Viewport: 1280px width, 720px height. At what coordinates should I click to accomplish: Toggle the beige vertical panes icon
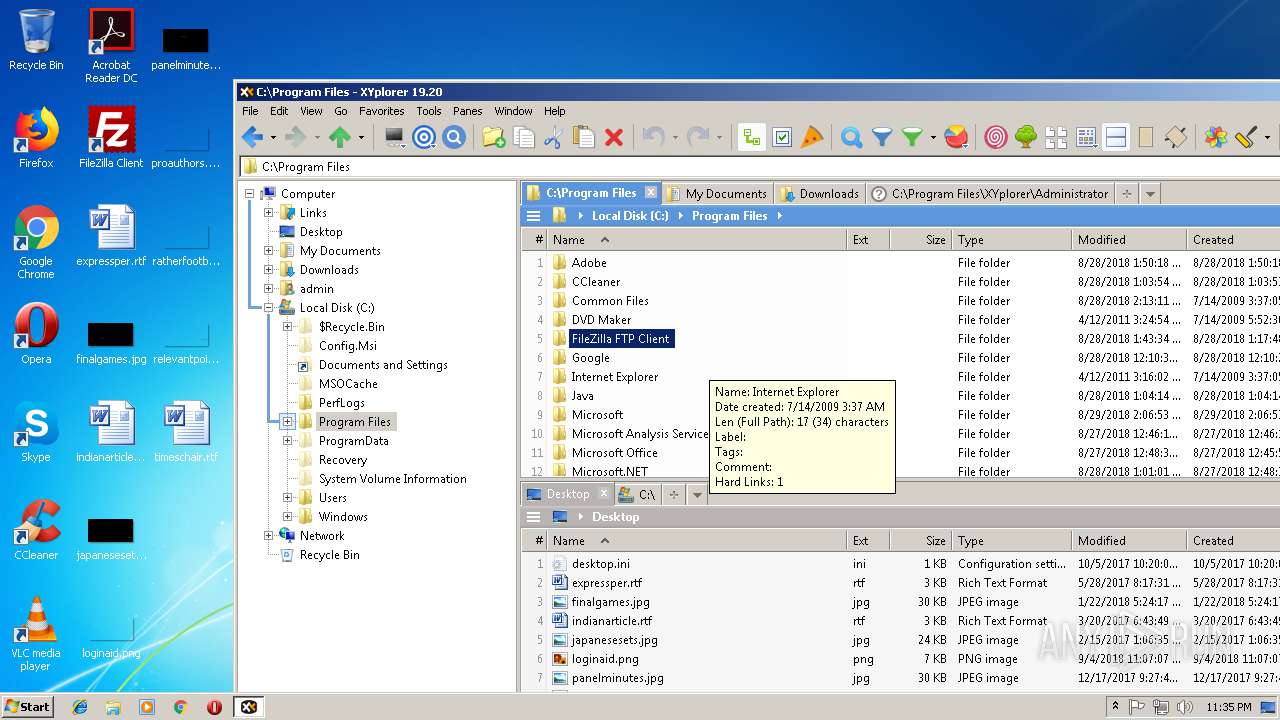pyautogui.click(x=1146, y=137)
